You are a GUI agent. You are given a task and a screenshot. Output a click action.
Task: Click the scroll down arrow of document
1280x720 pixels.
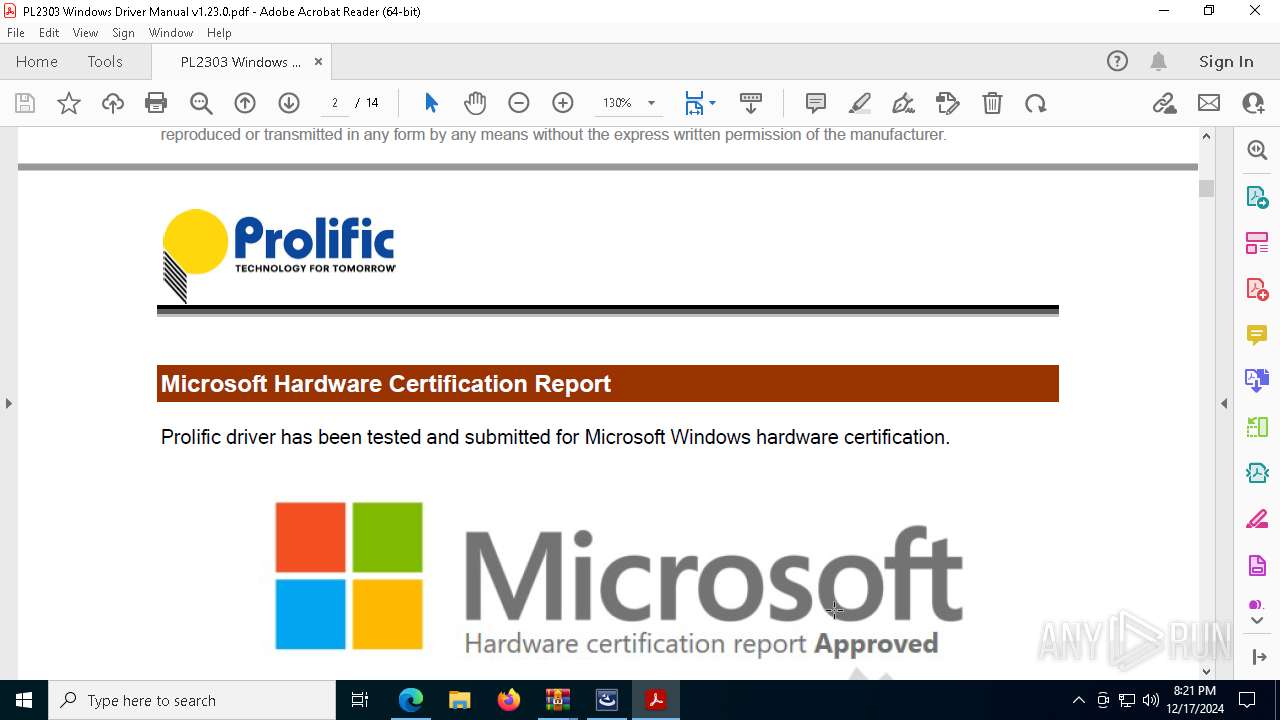(x=1206, y=672)
